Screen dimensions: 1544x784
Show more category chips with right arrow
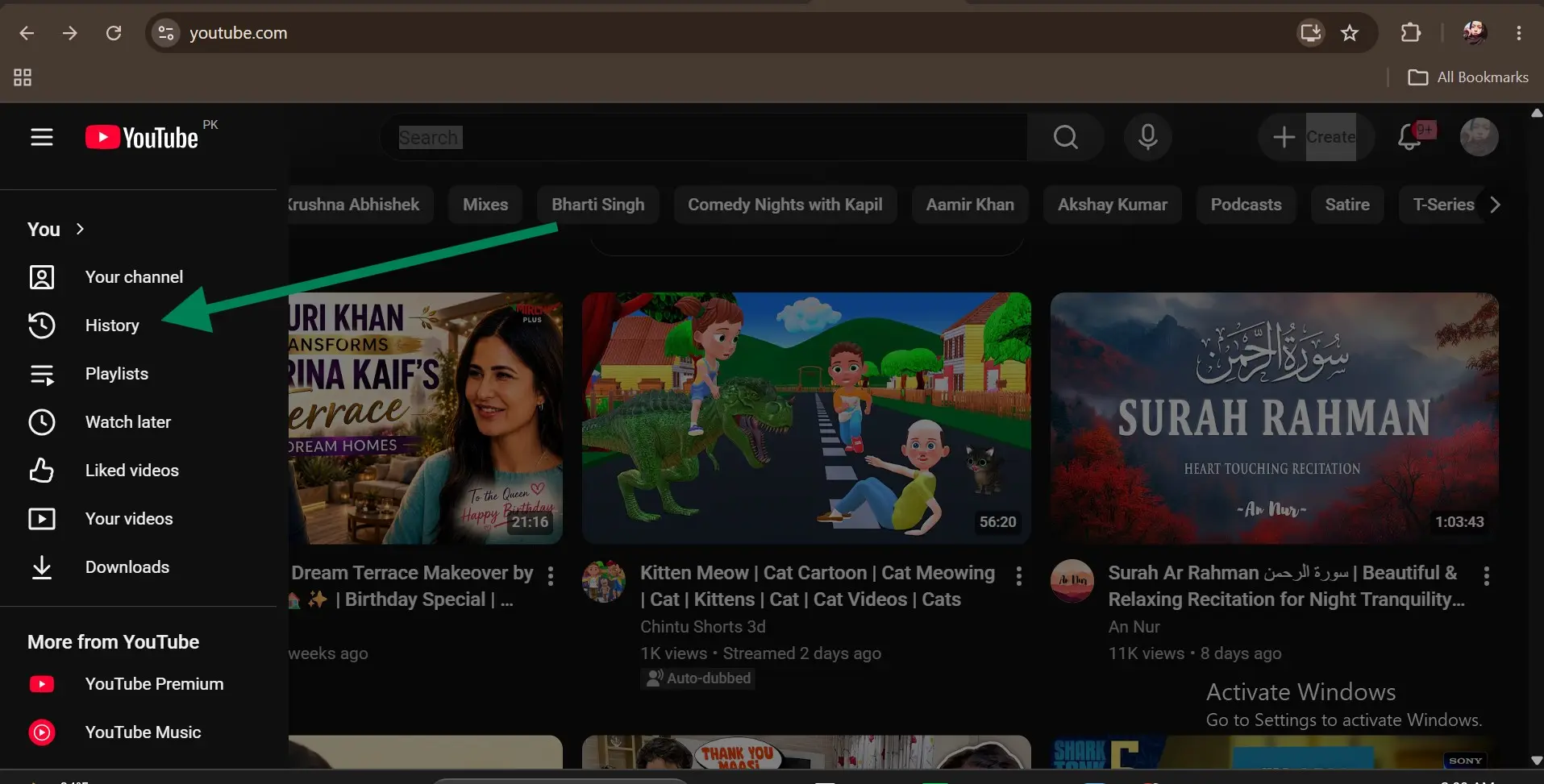1495,205
